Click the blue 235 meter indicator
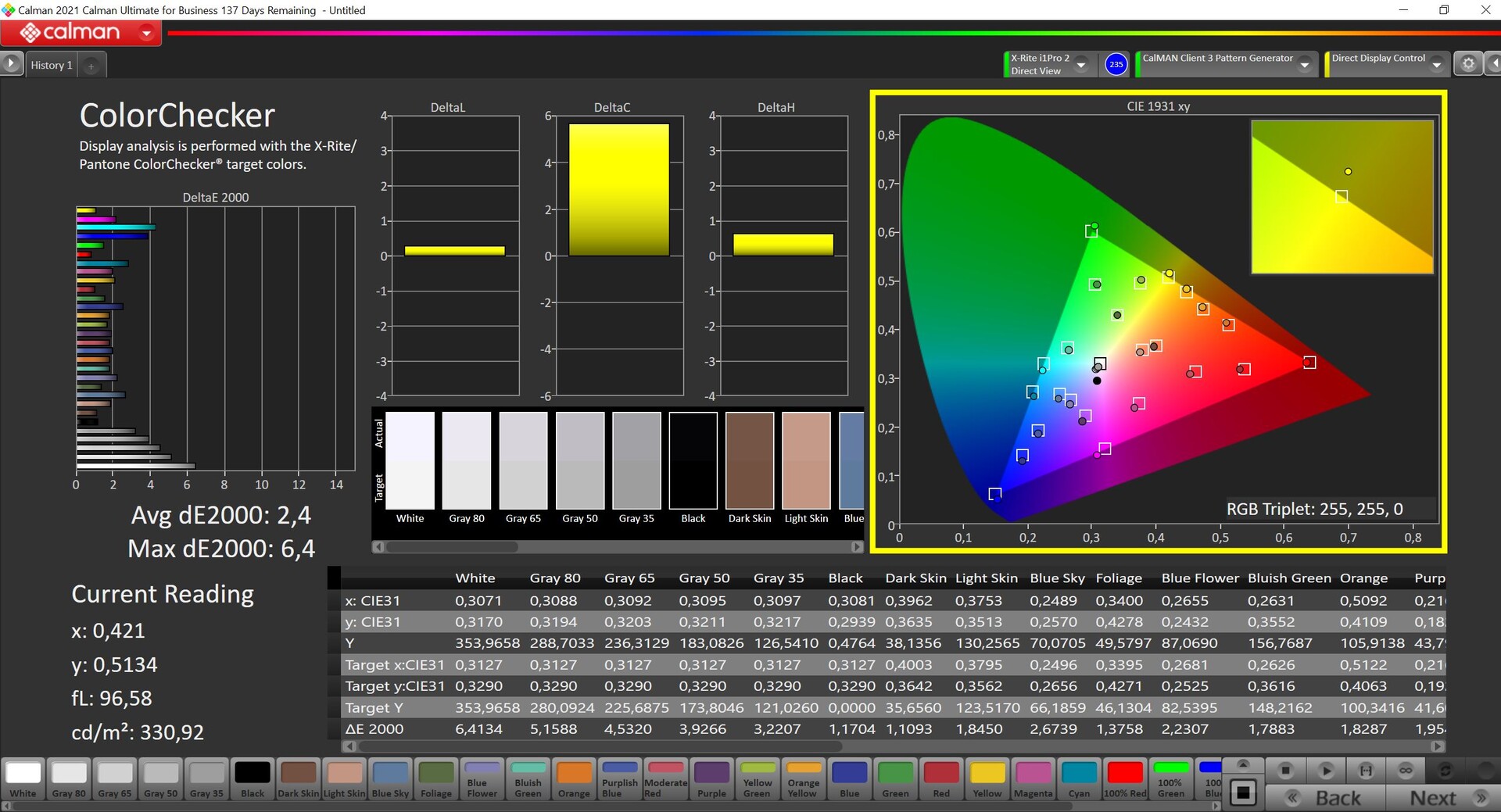This screenshot has height=812, width=1501. click(1116, 64)
